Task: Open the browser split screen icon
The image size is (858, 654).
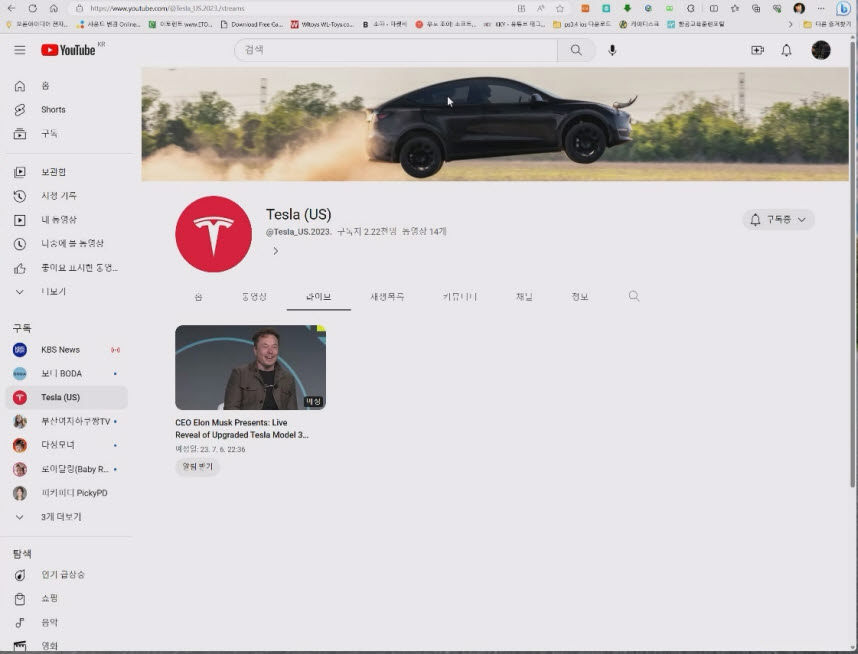Action: 714,8
